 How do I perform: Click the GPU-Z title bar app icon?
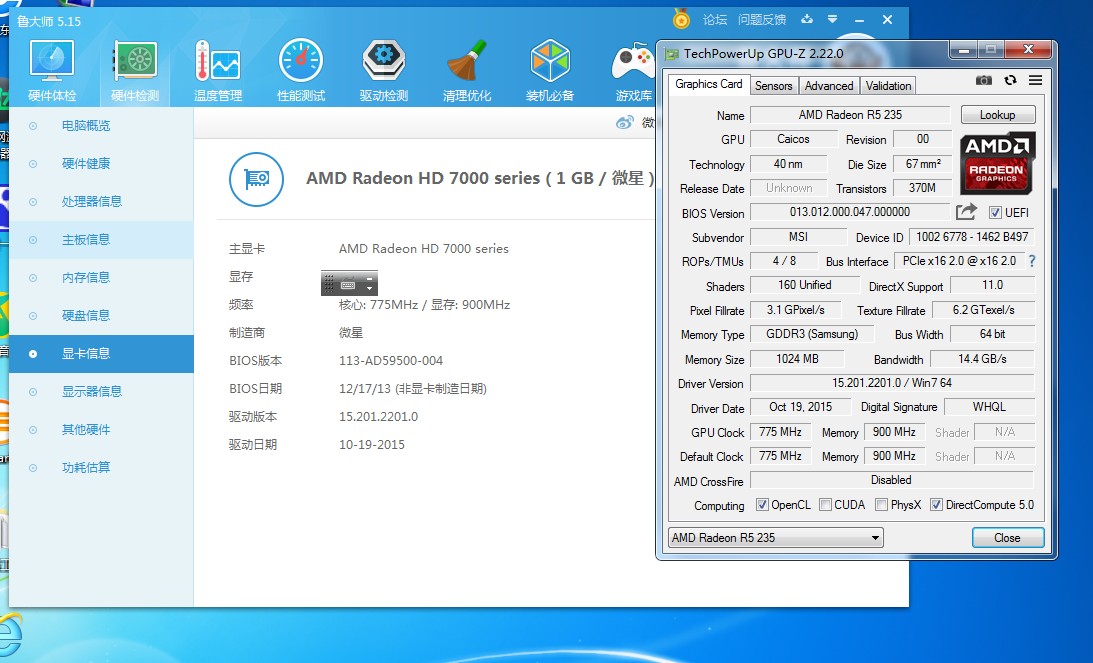(x=671, y=54)
